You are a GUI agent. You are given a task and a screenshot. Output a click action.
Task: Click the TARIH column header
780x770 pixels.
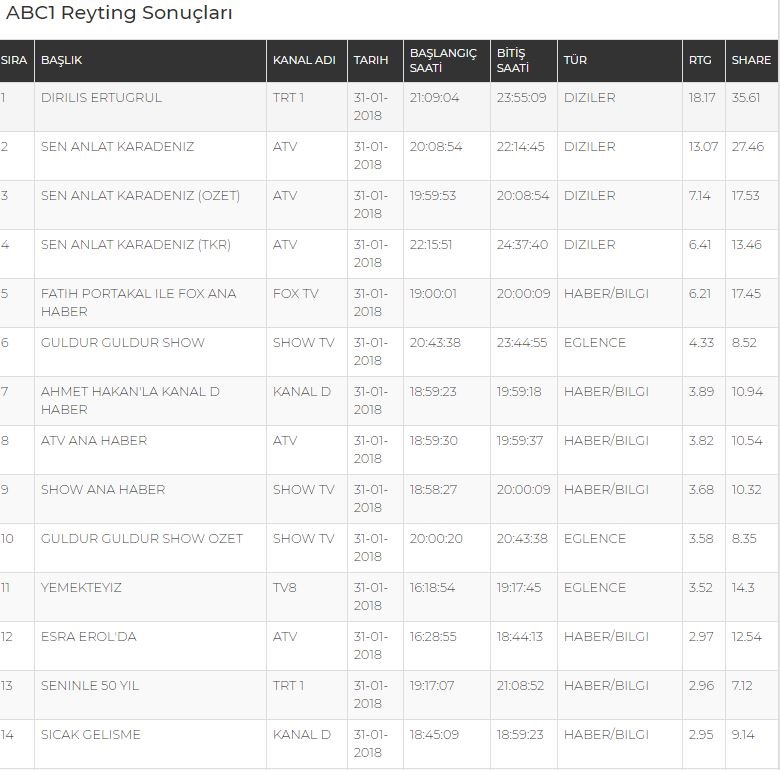pos(371,60)
